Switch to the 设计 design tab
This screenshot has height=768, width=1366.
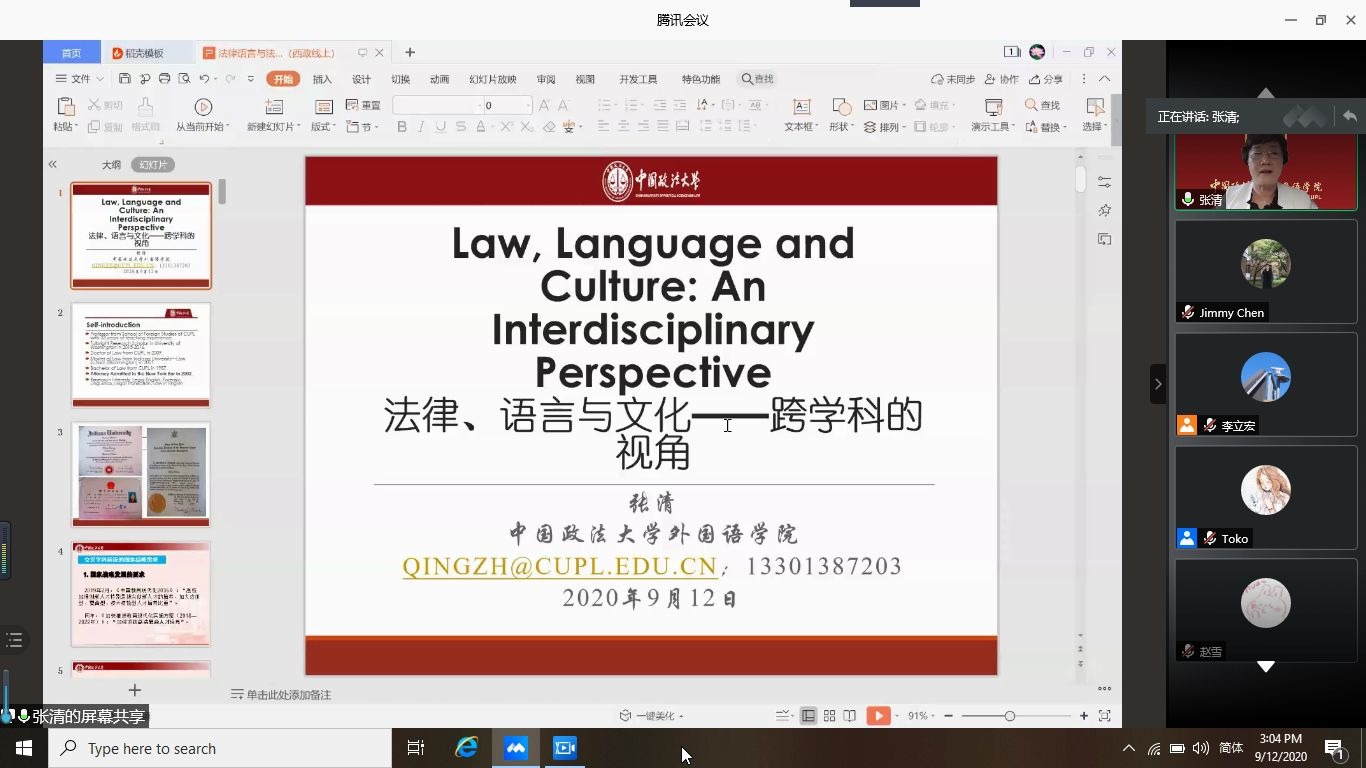(x=361, y=79)
